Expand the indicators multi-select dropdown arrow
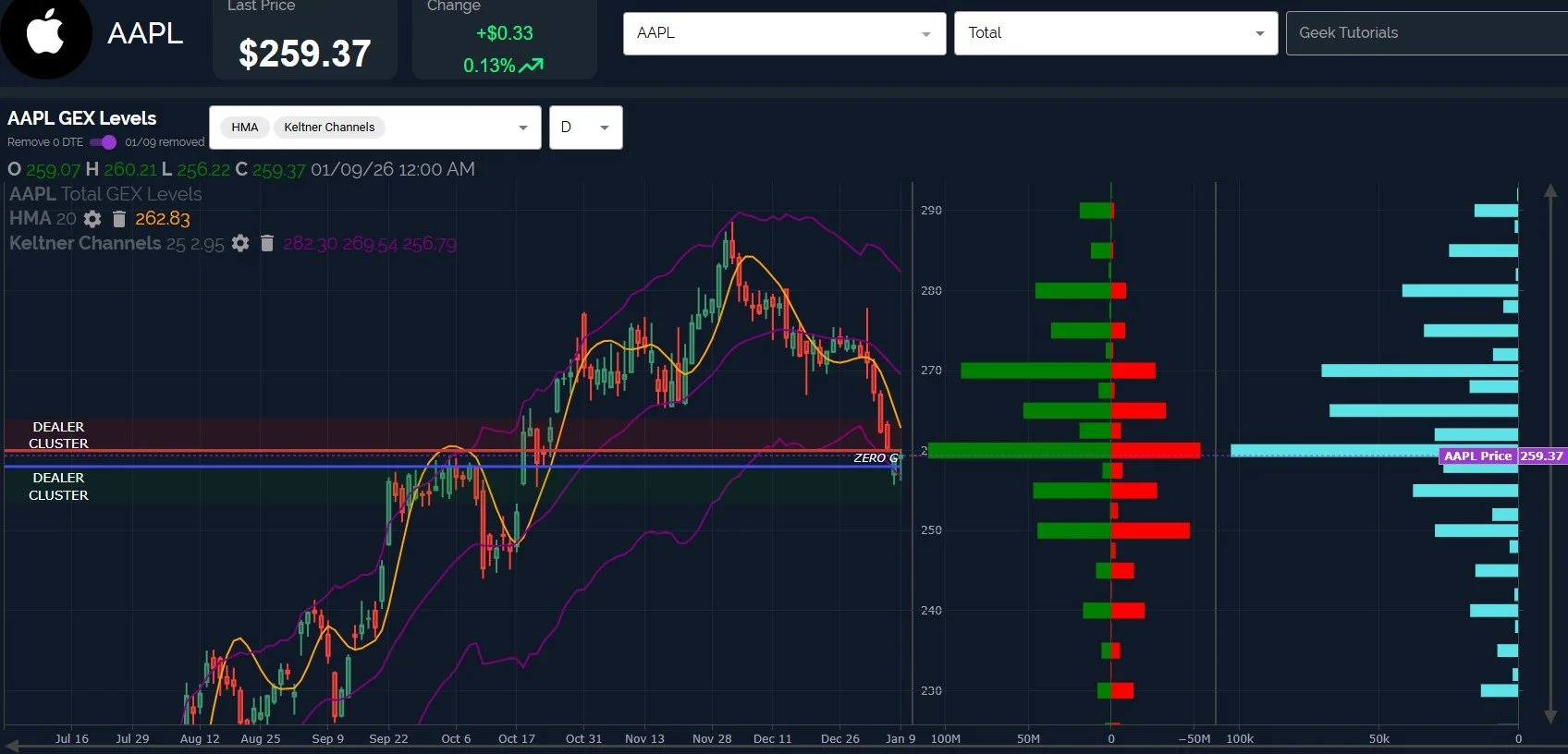The width and height of the screenshot is (1568, 754). tap(523, 128)
